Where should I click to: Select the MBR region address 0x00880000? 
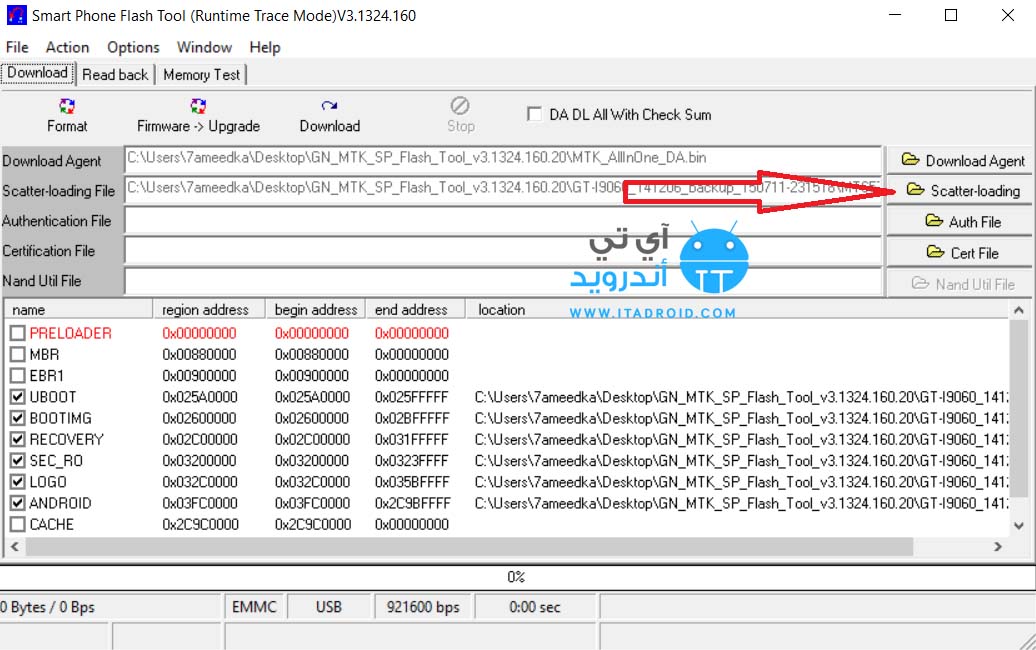click(200, 355)
